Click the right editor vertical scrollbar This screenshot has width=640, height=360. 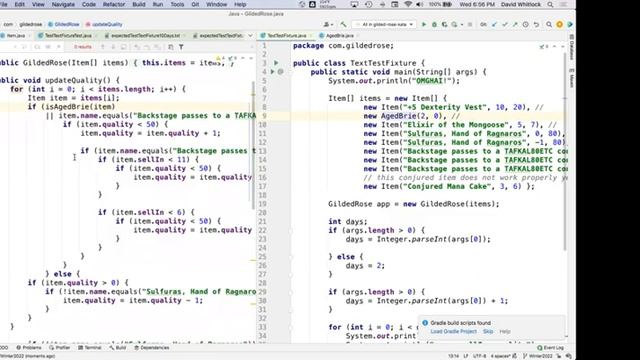pos(565,151)
